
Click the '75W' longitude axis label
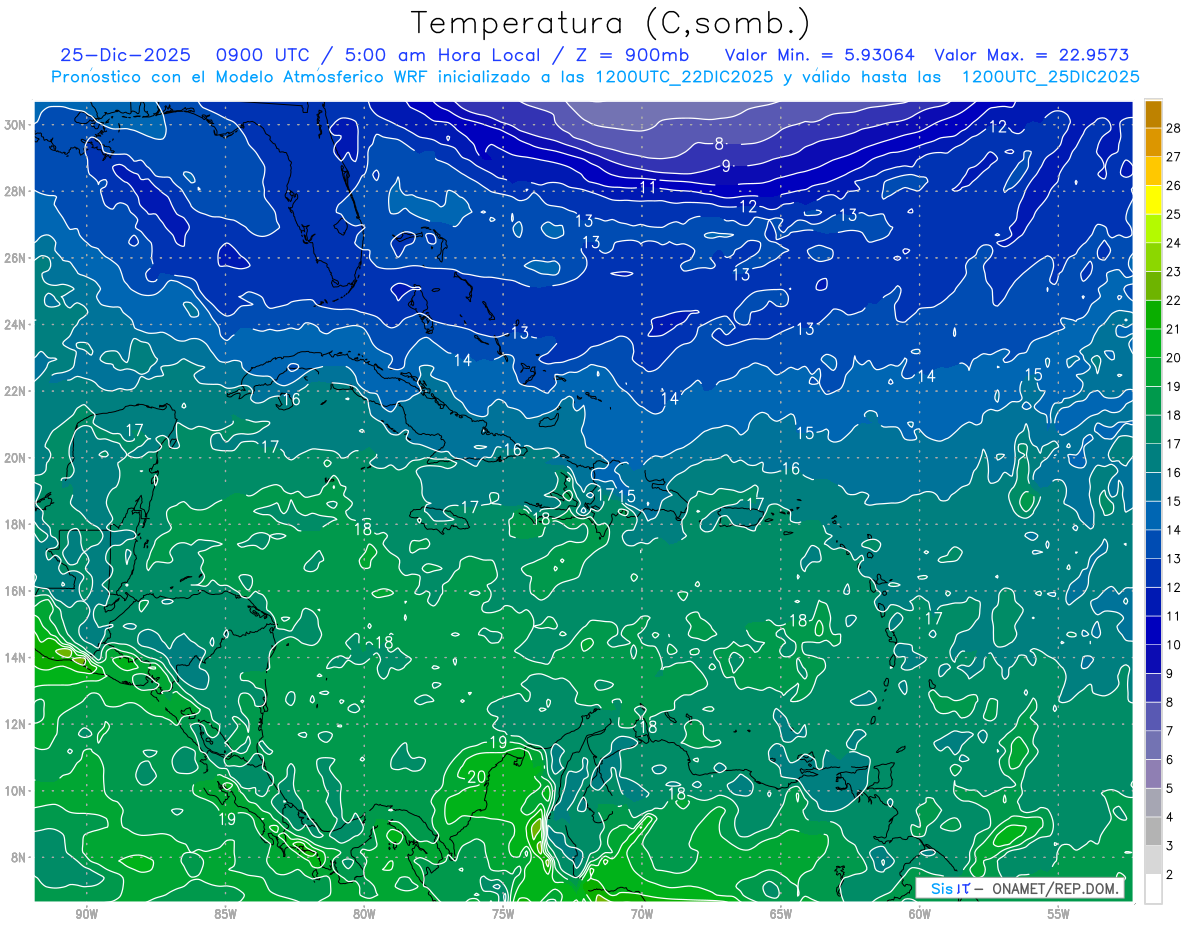click(503, 914)
